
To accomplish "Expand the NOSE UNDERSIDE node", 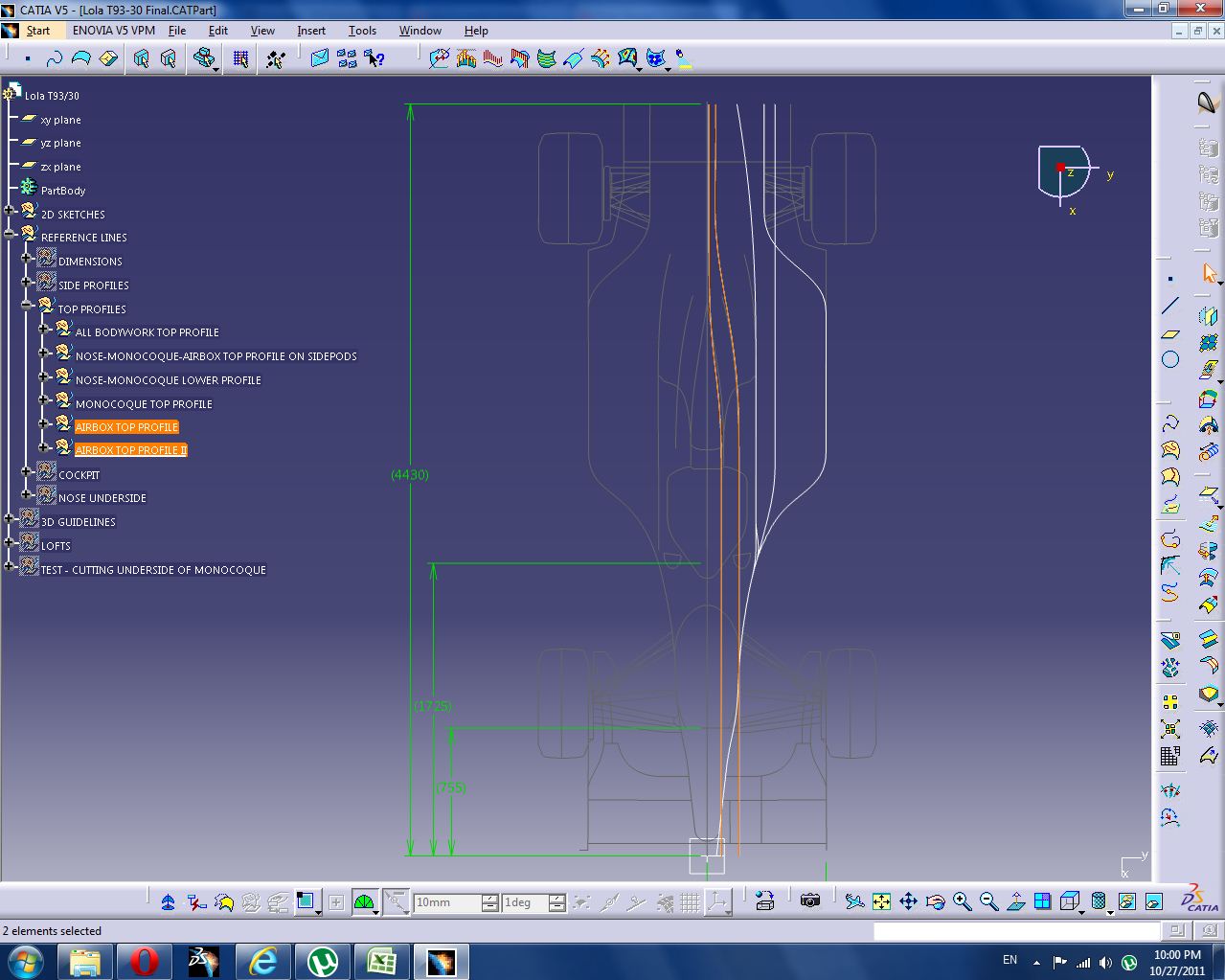I will 27,494.
